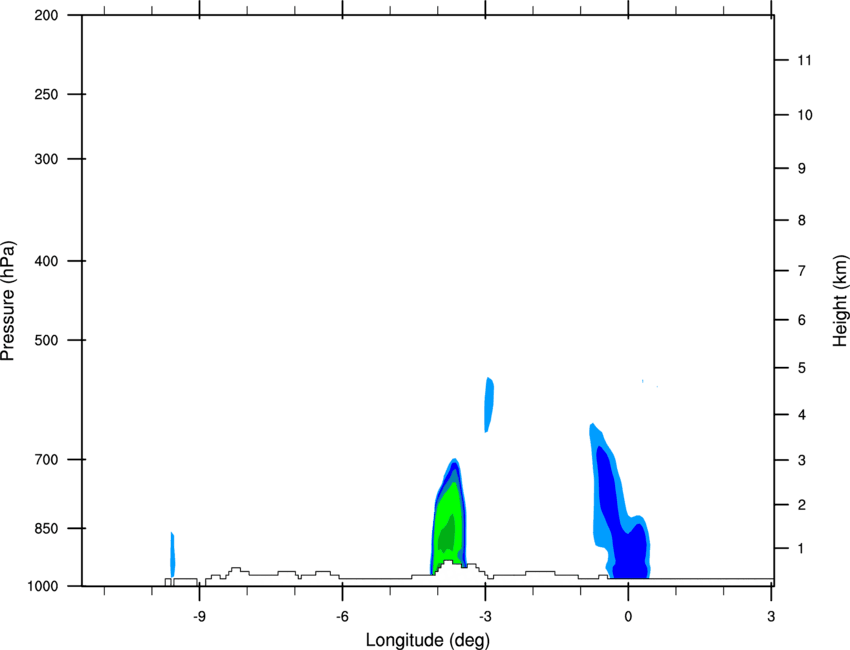Click the thin blue streak near -9.5 longitude
Image resolution: width=850 pixels, height=650 pixels.
point(172,555)
